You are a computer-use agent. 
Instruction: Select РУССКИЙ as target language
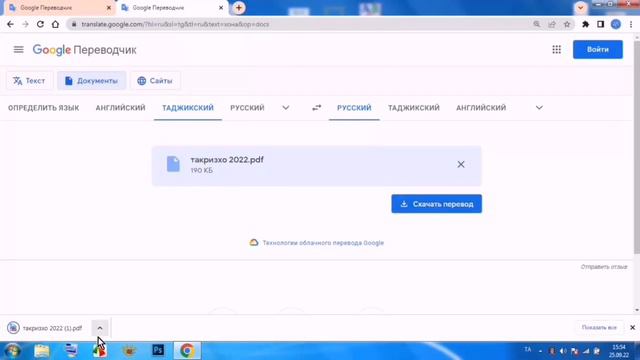click(354, 108)
